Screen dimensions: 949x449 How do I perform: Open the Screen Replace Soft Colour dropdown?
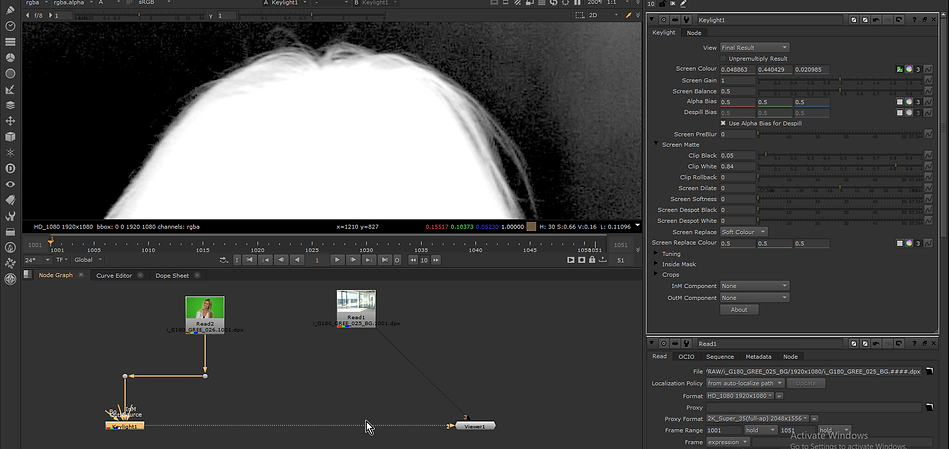[743, 232]
